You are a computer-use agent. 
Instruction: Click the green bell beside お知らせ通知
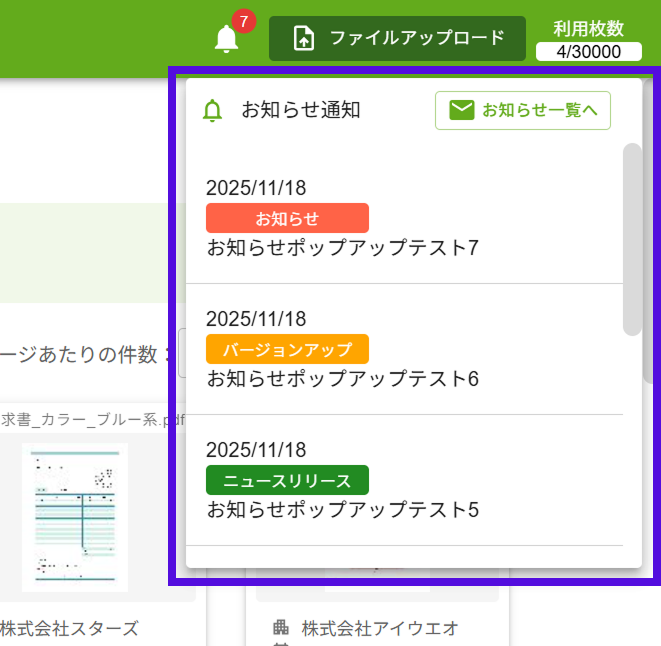212,111
